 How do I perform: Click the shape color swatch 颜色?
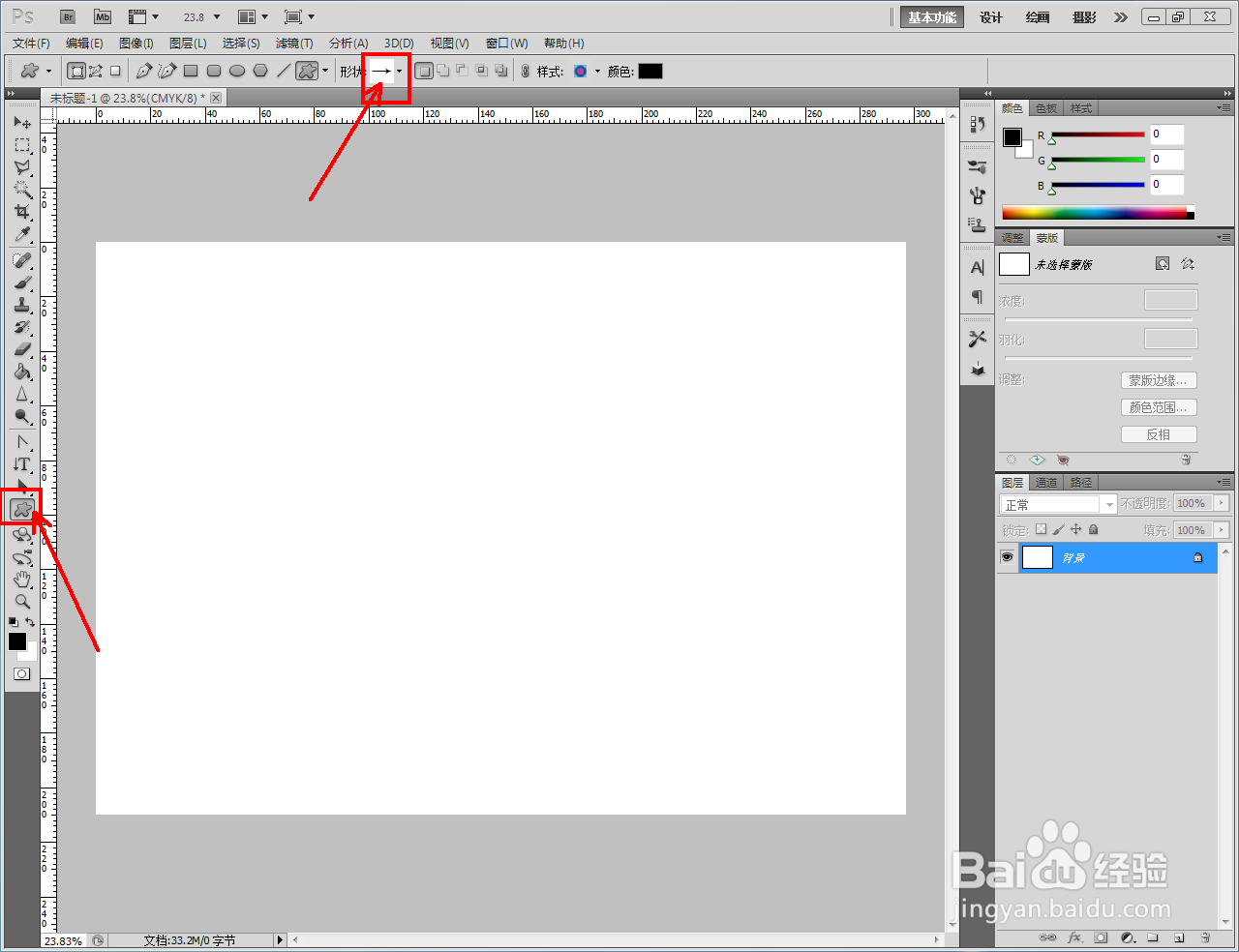coord(650,72)
